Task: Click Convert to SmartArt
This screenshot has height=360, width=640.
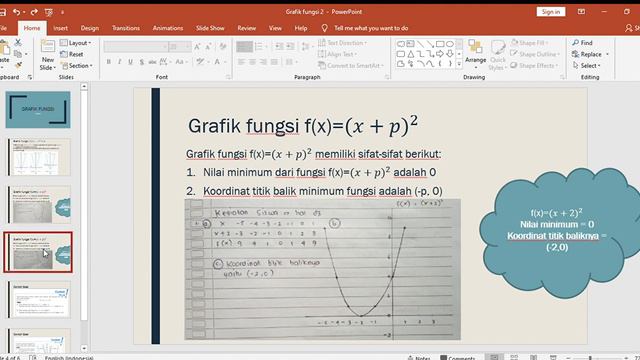Action: [x=351, y=65]
